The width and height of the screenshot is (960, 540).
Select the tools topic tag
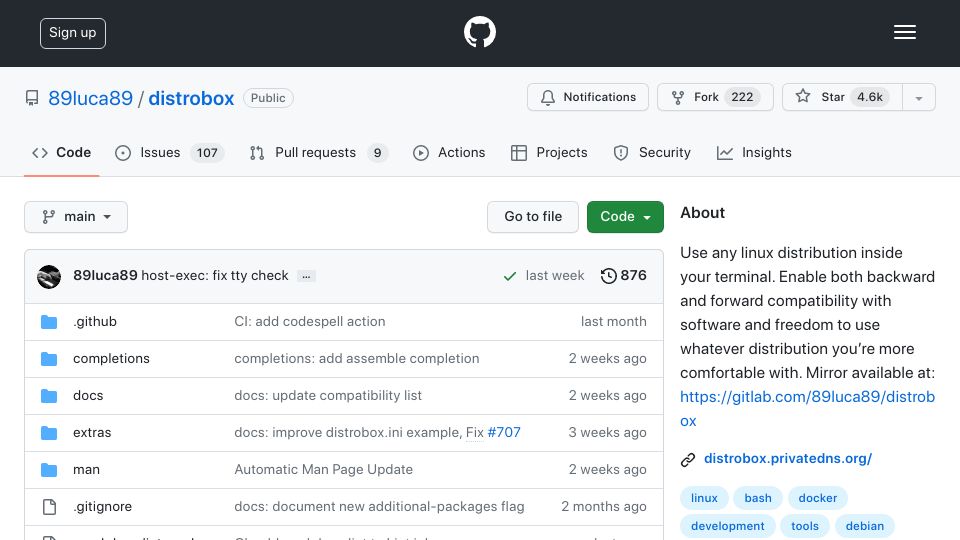coord(804,526)
